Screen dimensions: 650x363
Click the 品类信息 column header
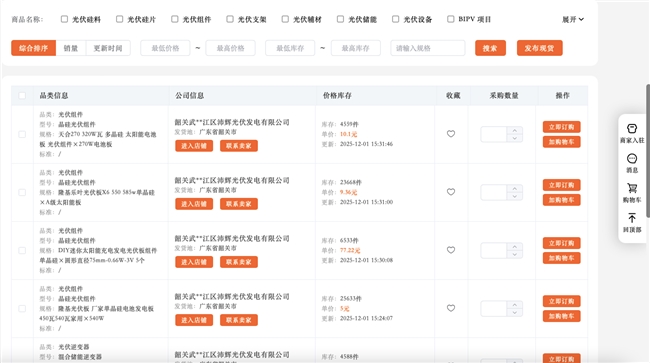(54, 96)
